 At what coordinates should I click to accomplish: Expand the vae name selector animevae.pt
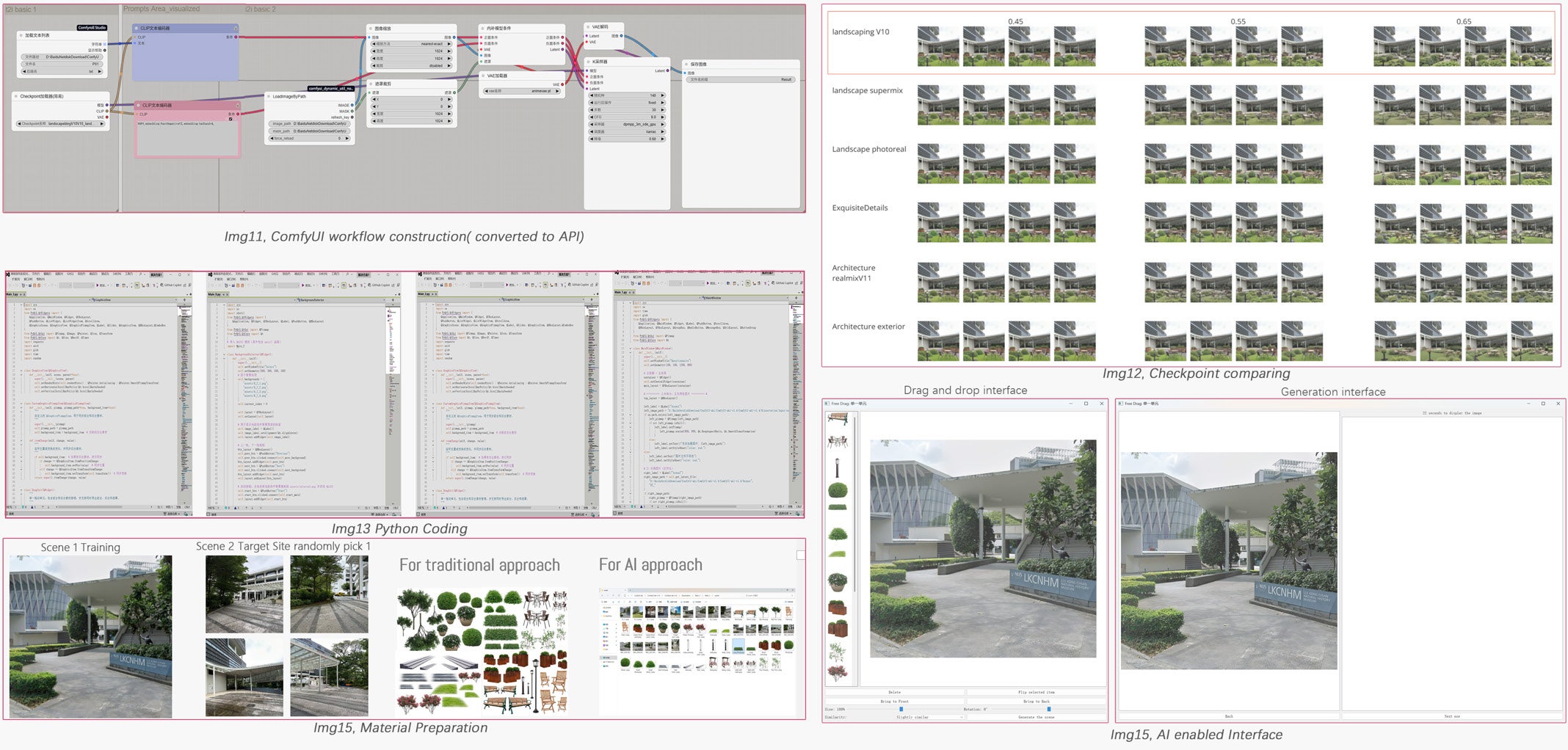(x=523, y=91)
